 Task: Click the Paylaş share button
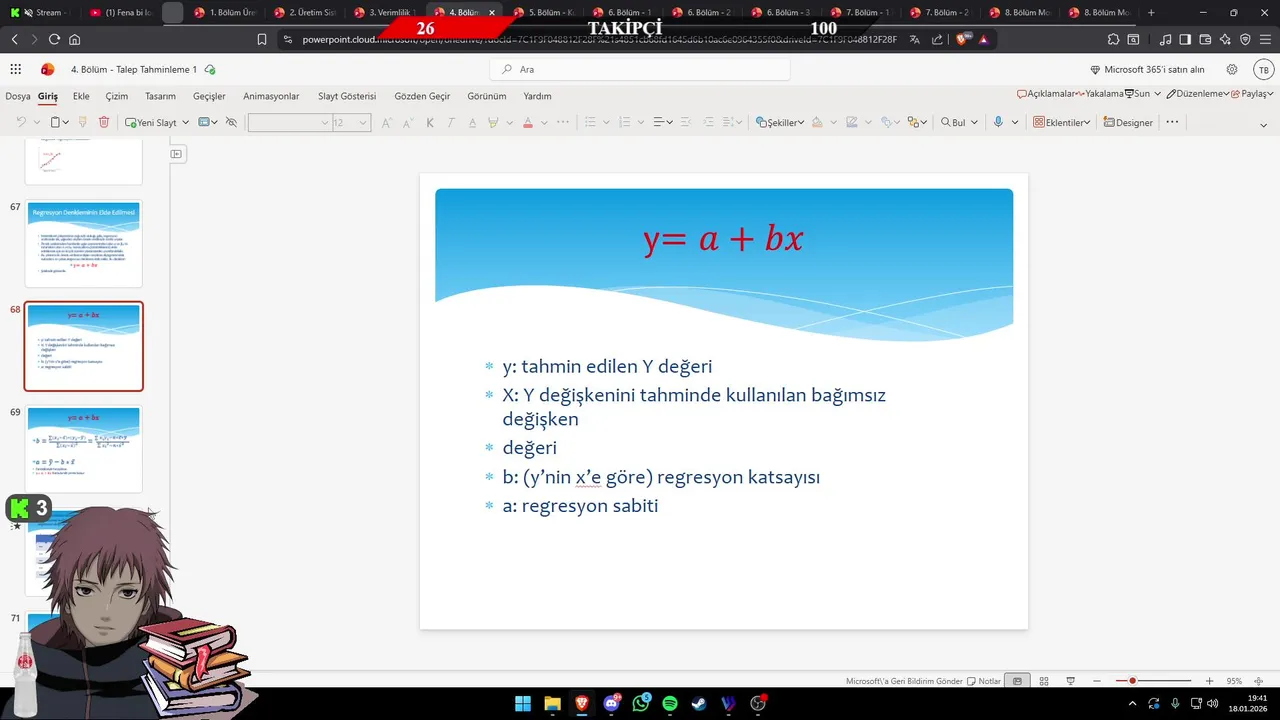(1251, 93)
